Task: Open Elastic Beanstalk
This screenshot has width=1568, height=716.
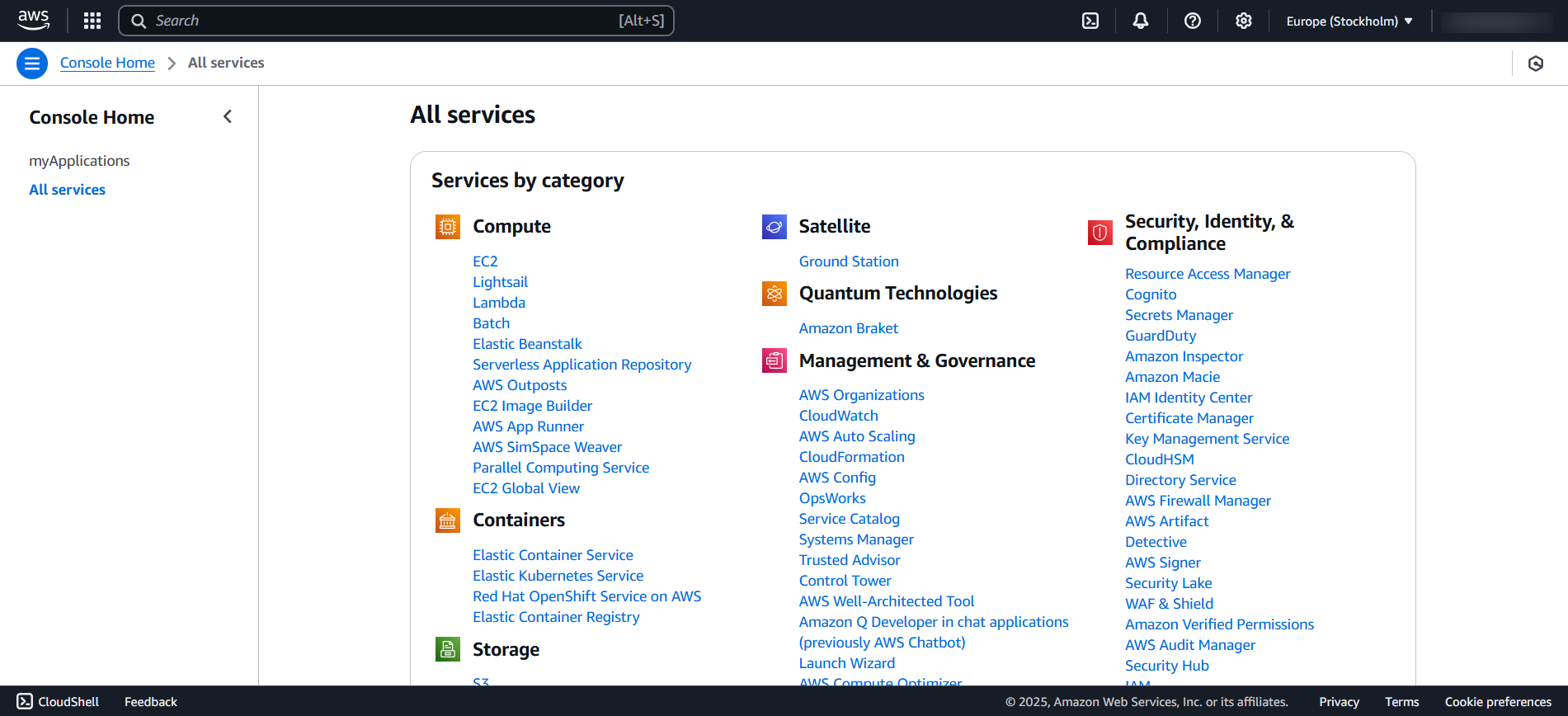Action: pyautogui.click(x=527, y=344)
